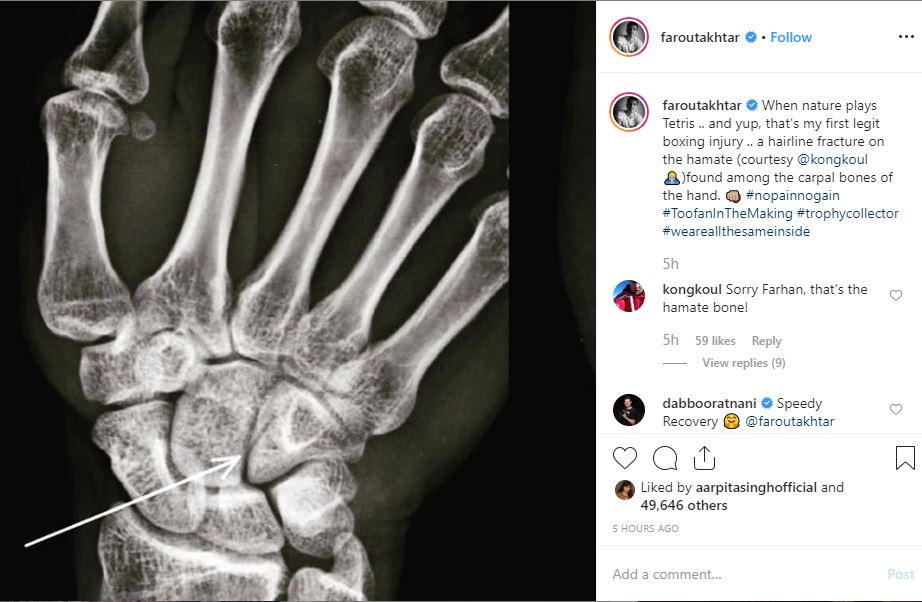This screenshot has width=922, height=602.
Task: Follow the faroutakhtar account
Action: [x=791, y=37]
